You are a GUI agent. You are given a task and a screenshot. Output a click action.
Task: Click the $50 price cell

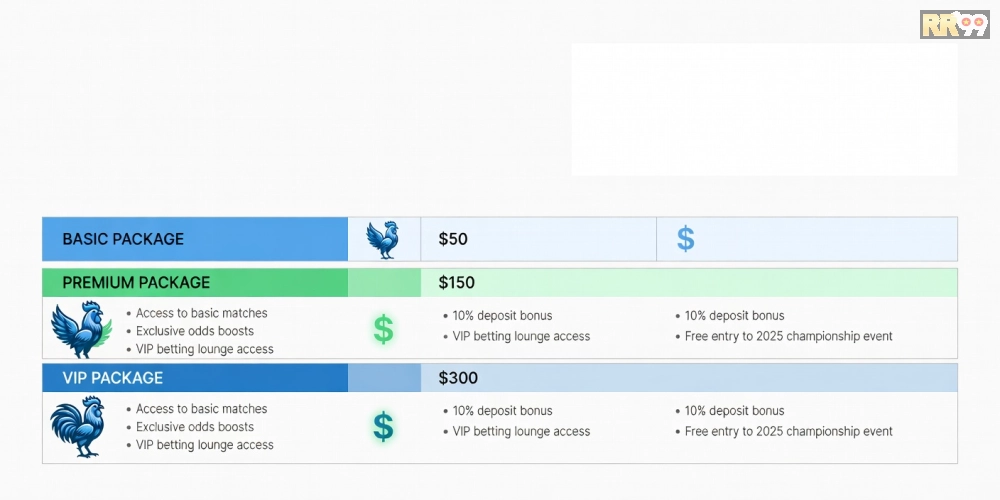click(x=538, y=239)
